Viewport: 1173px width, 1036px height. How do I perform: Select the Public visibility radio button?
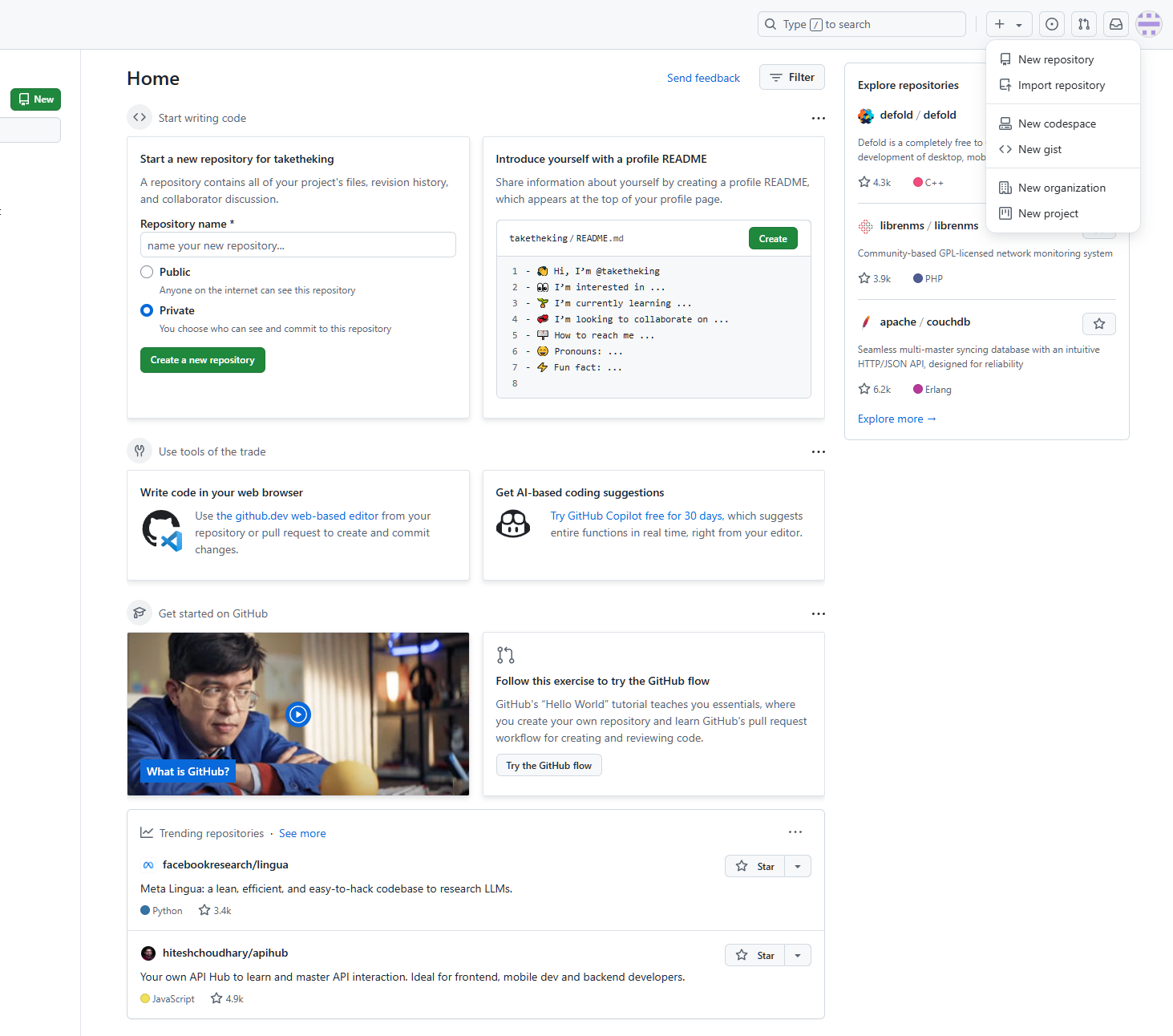click(147, 272)
